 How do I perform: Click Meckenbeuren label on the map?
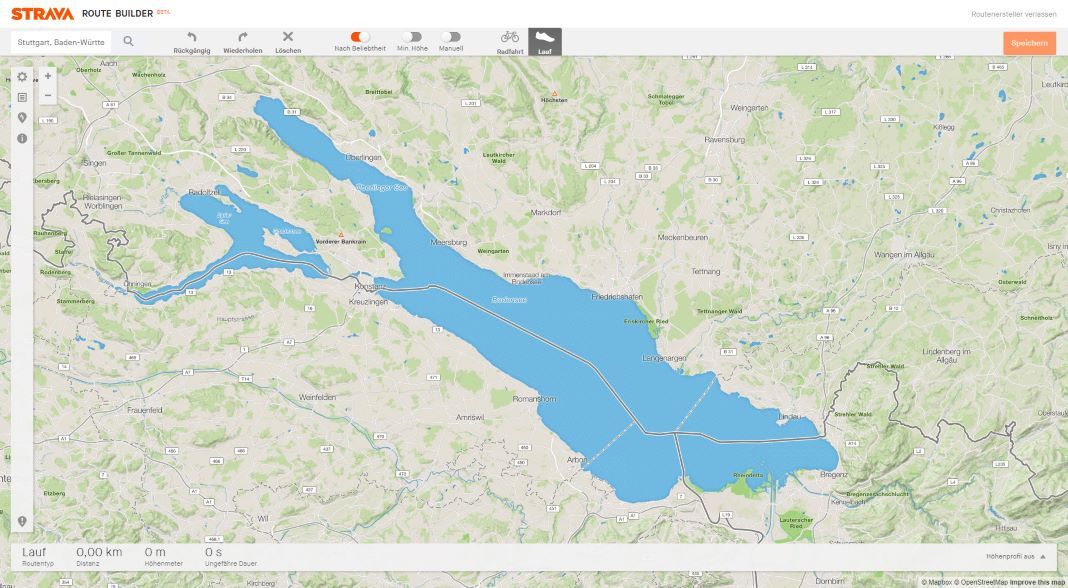tap(682, 238)
